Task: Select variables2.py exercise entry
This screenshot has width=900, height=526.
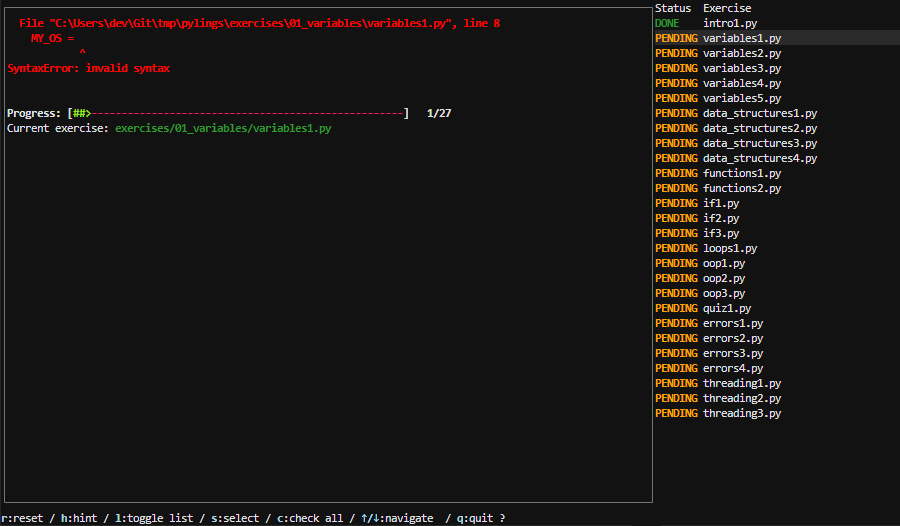Action: [x=742, y=53]
